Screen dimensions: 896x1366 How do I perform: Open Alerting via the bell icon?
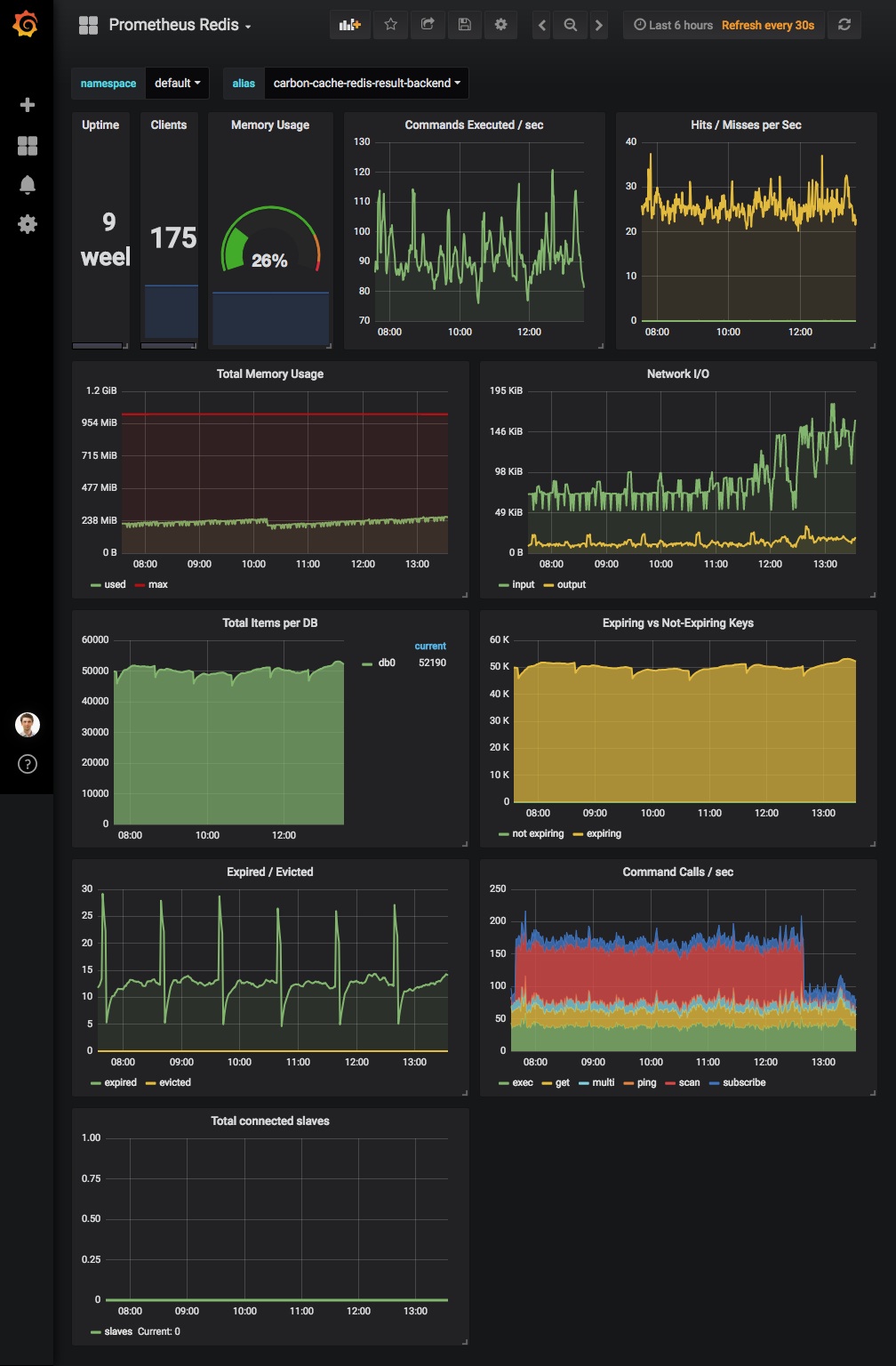tap(27, 185)
